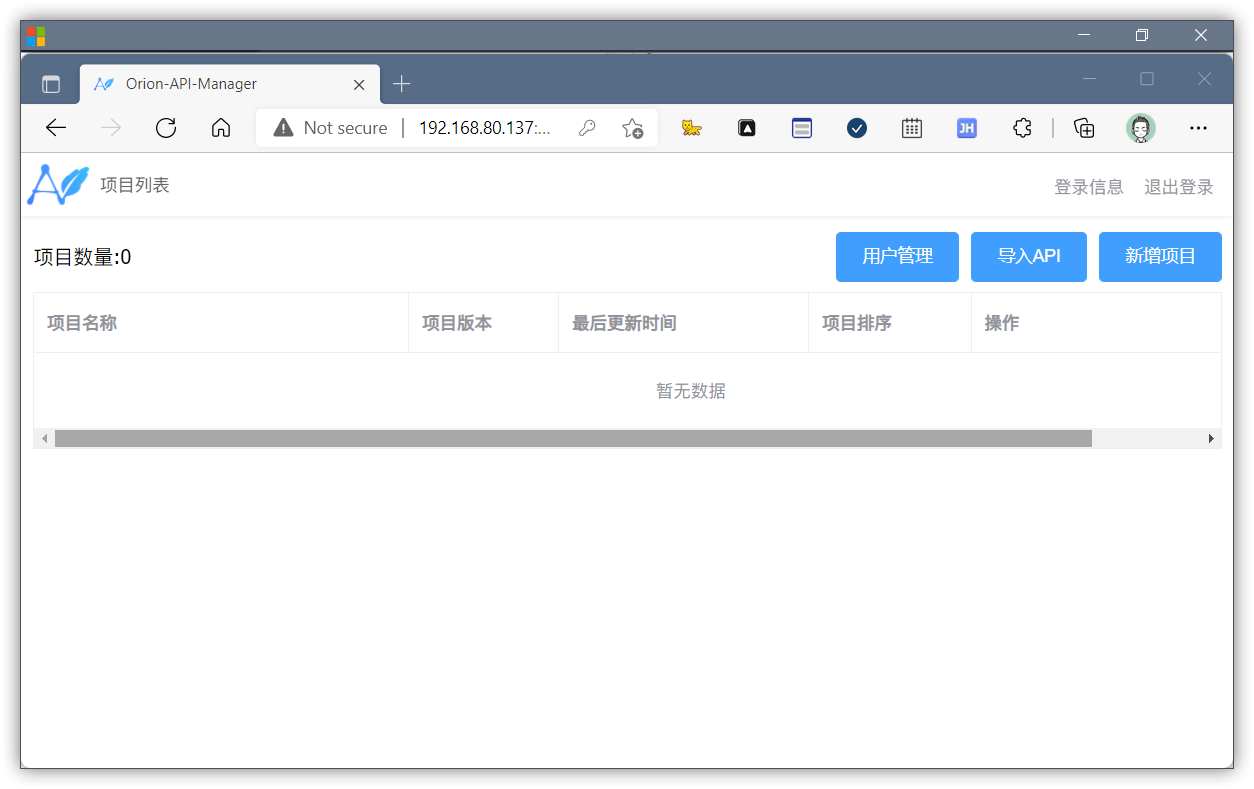The width and height of the screenshot is (1254, 789).
Task: Click the Not secure warning icon
Action: [x=284, y=128]
